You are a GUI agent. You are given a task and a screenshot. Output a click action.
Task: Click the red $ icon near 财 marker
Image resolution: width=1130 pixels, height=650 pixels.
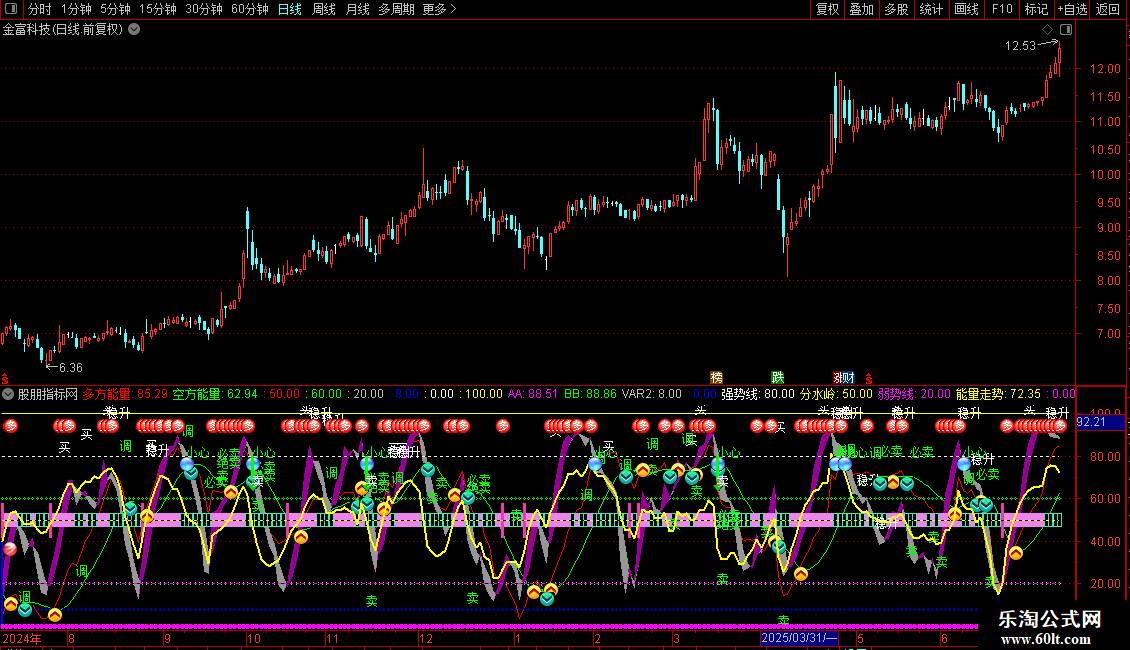[868, 379]
